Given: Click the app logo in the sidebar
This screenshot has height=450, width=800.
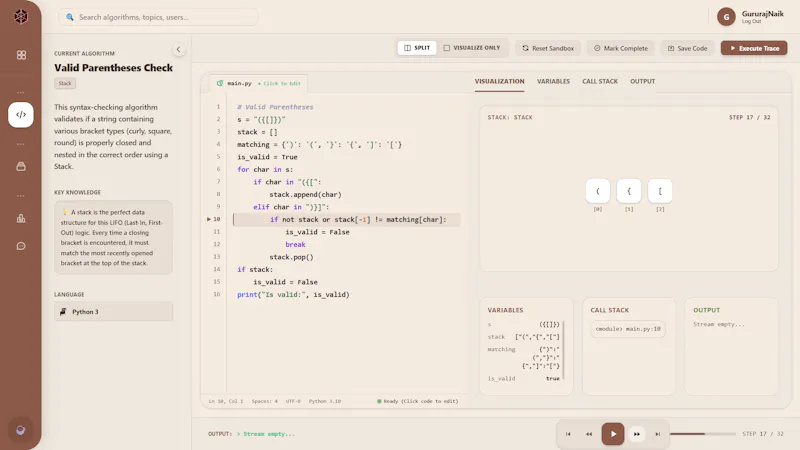Looking at the screenshot, I should (x=21, y=17).
